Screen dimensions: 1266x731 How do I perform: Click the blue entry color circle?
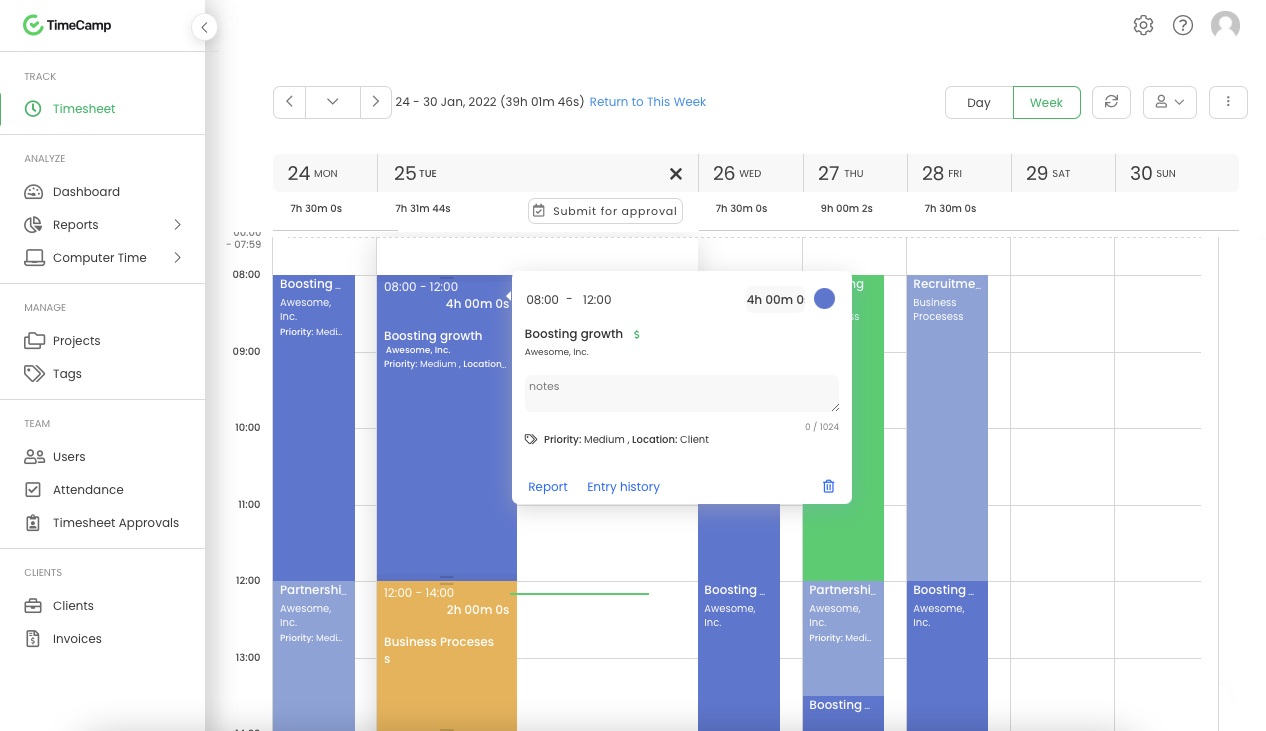824,299
